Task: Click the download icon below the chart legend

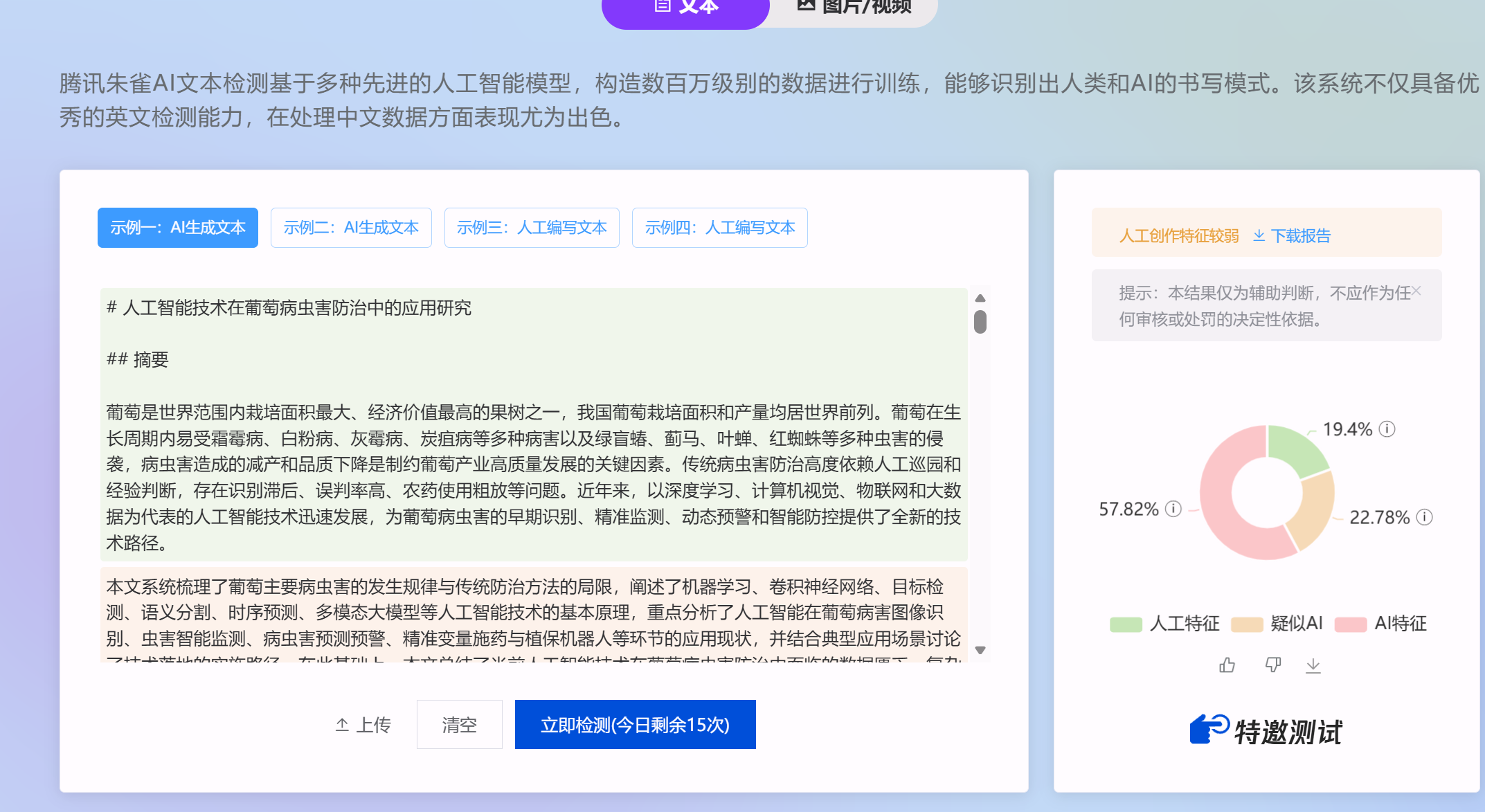Action: [x=1313, y=665]
